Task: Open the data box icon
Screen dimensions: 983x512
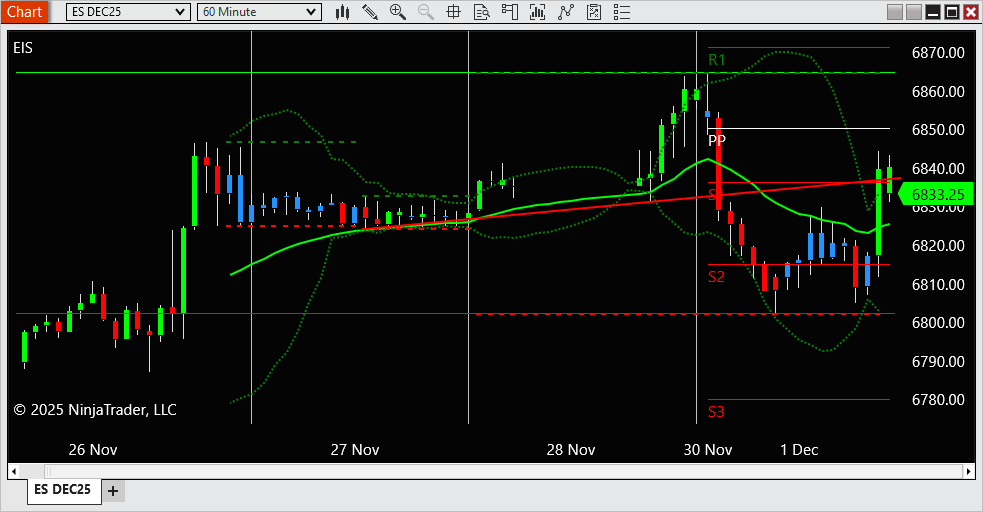Action: 481,12
